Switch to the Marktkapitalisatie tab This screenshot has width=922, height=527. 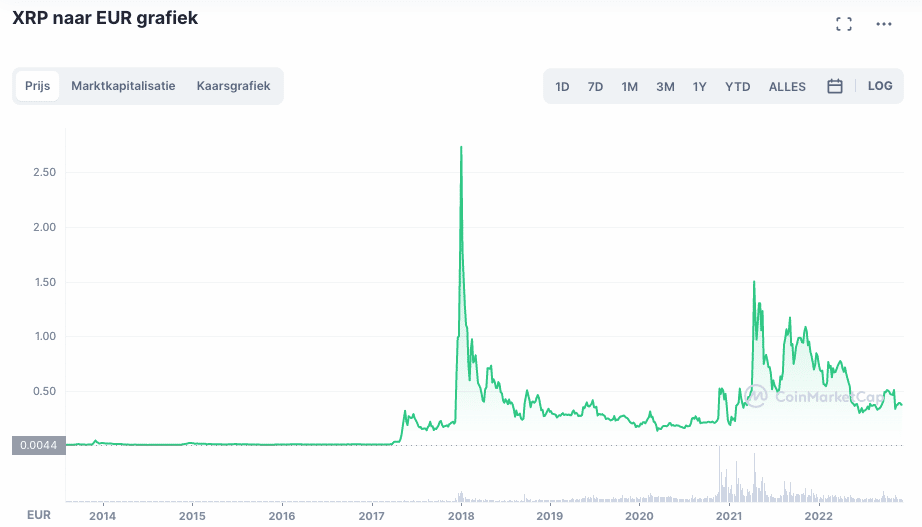click(123, 86)
